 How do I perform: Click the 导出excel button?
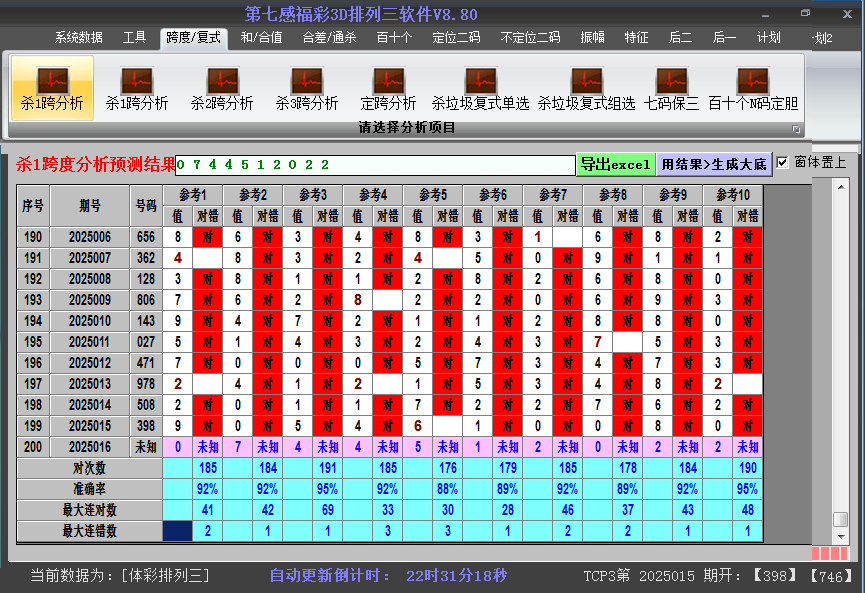[x=616, y=164]
